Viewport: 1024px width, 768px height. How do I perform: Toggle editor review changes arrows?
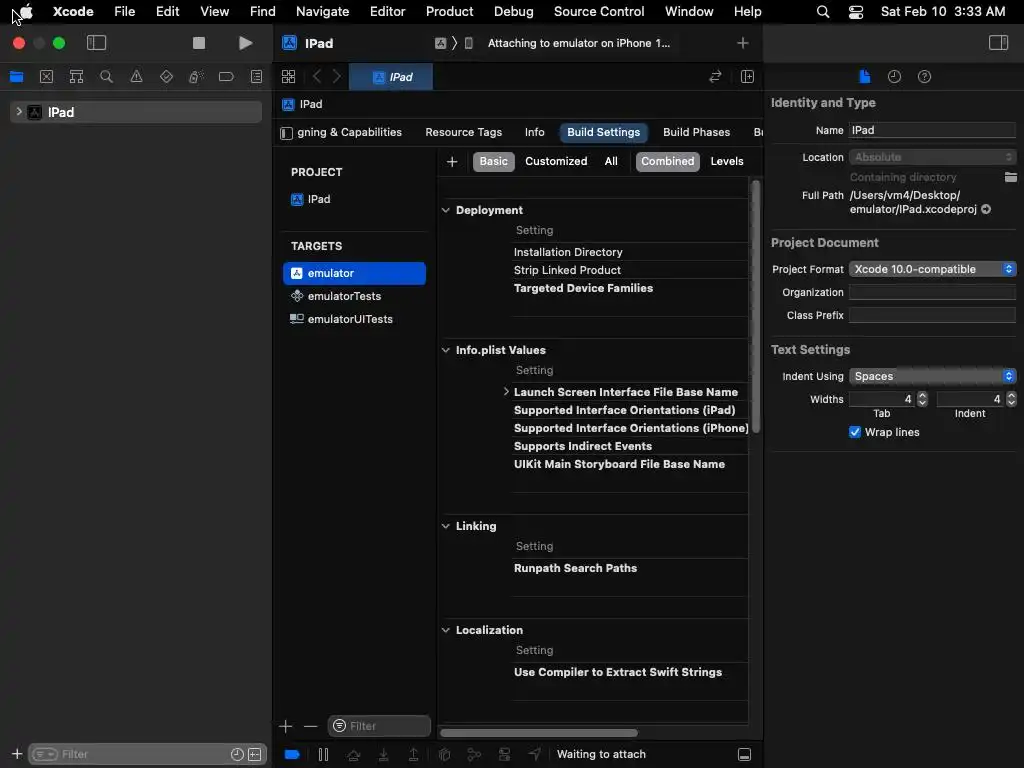click(x=715, y=77)
